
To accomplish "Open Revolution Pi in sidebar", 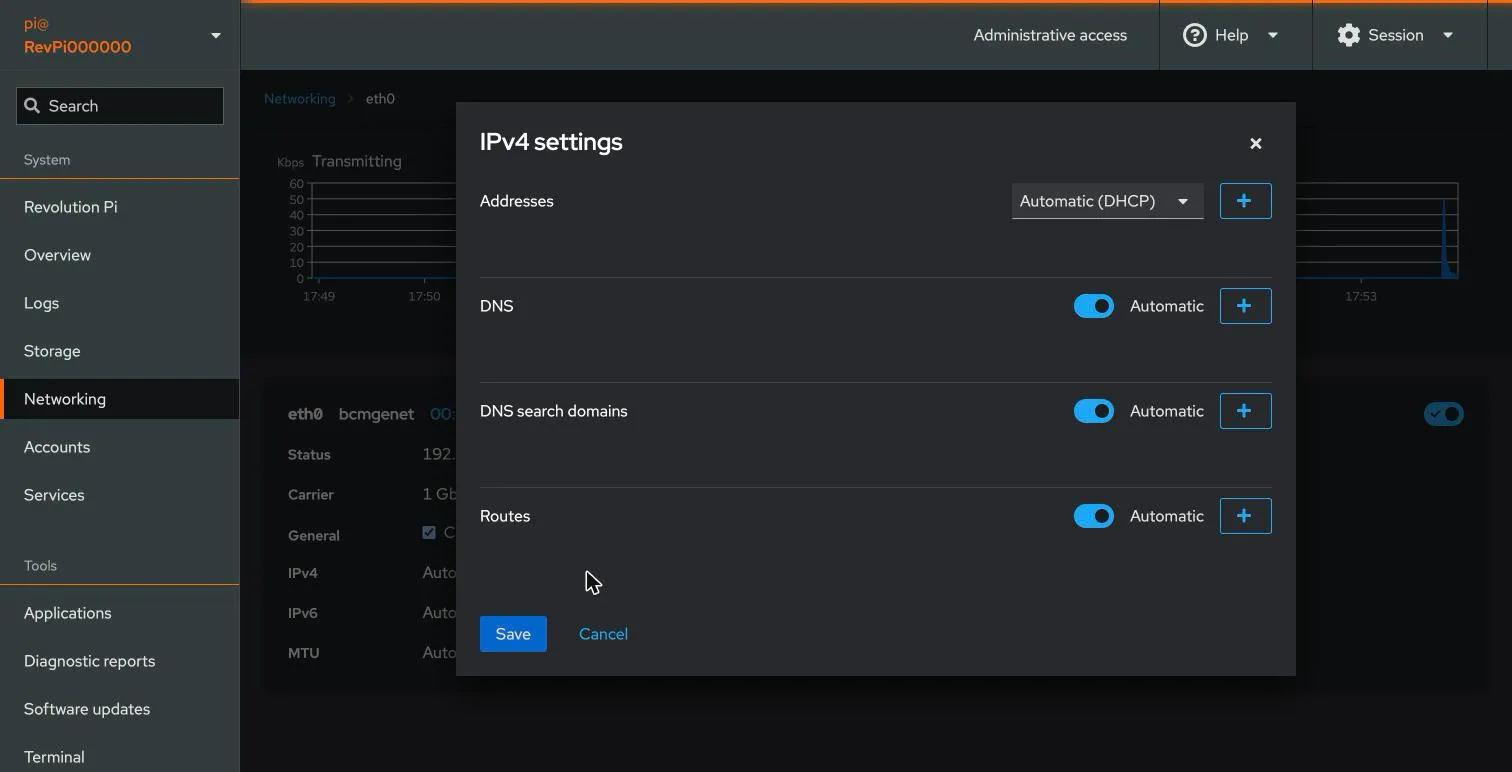I will [x=120, y=207].
